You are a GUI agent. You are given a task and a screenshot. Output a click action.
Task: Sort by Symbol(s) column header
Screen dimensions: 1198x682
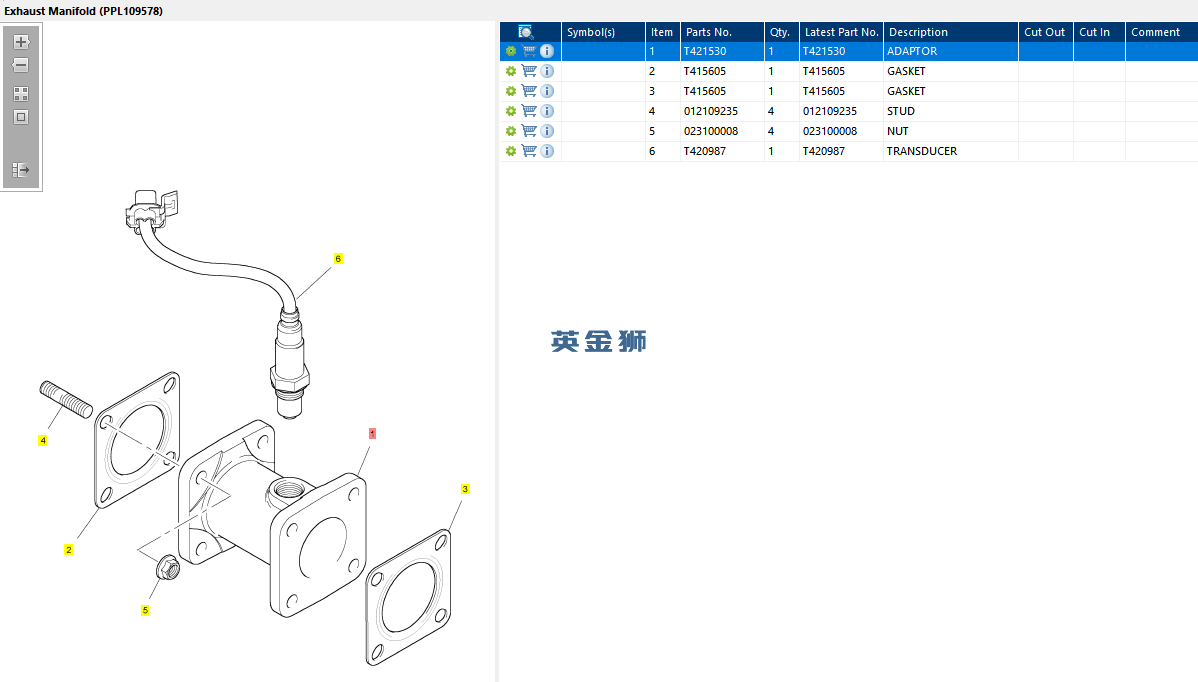(x=604, y=32)
